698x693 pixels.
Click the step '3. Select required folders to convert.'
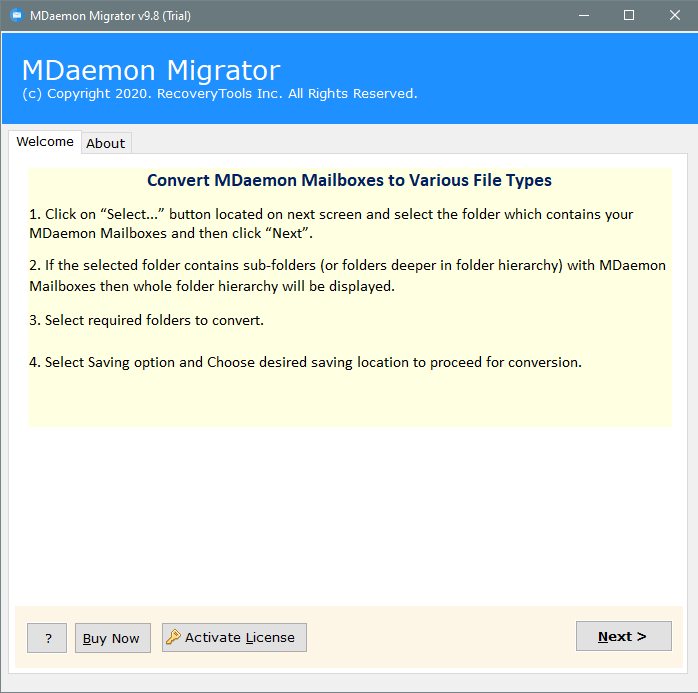[146, 320]
